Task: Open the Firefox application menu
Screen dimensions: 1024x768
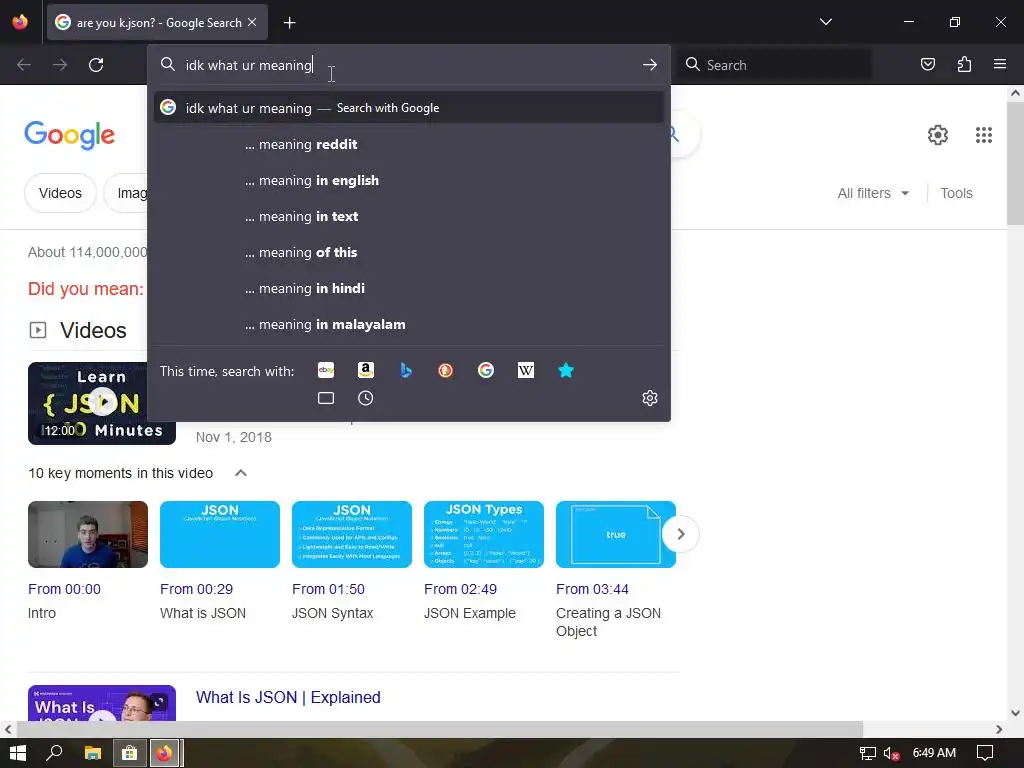Action: click(1000, 64)
